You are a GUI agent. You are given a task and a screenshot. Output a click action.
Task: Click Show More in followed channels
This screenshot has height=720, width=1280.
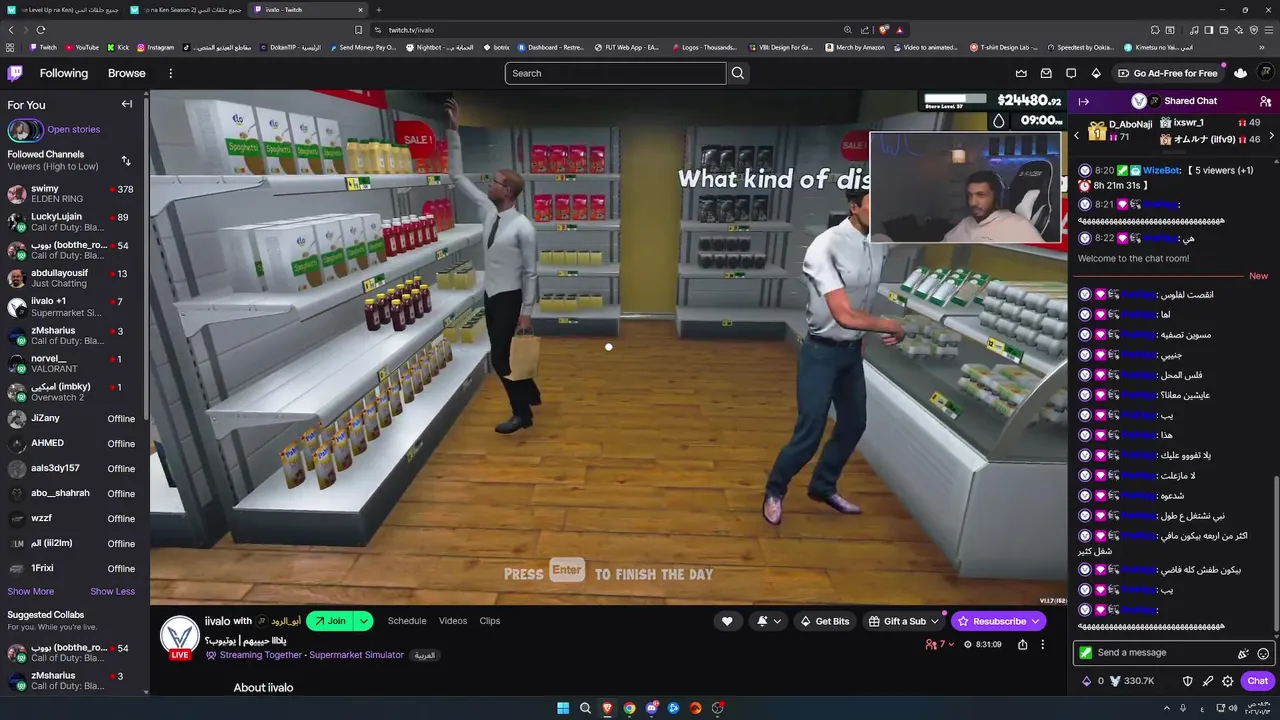click(x=31, y=591)
